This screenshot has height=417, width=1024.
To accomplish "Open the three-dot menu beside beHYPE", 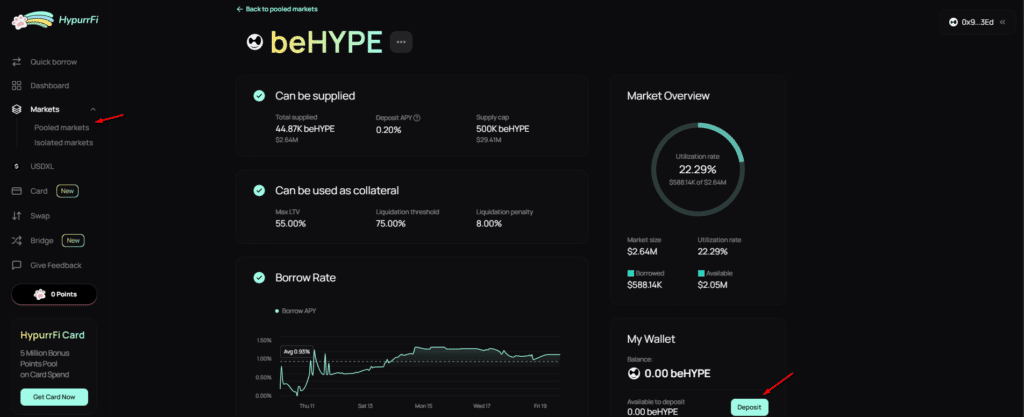I will click(401, 42).
